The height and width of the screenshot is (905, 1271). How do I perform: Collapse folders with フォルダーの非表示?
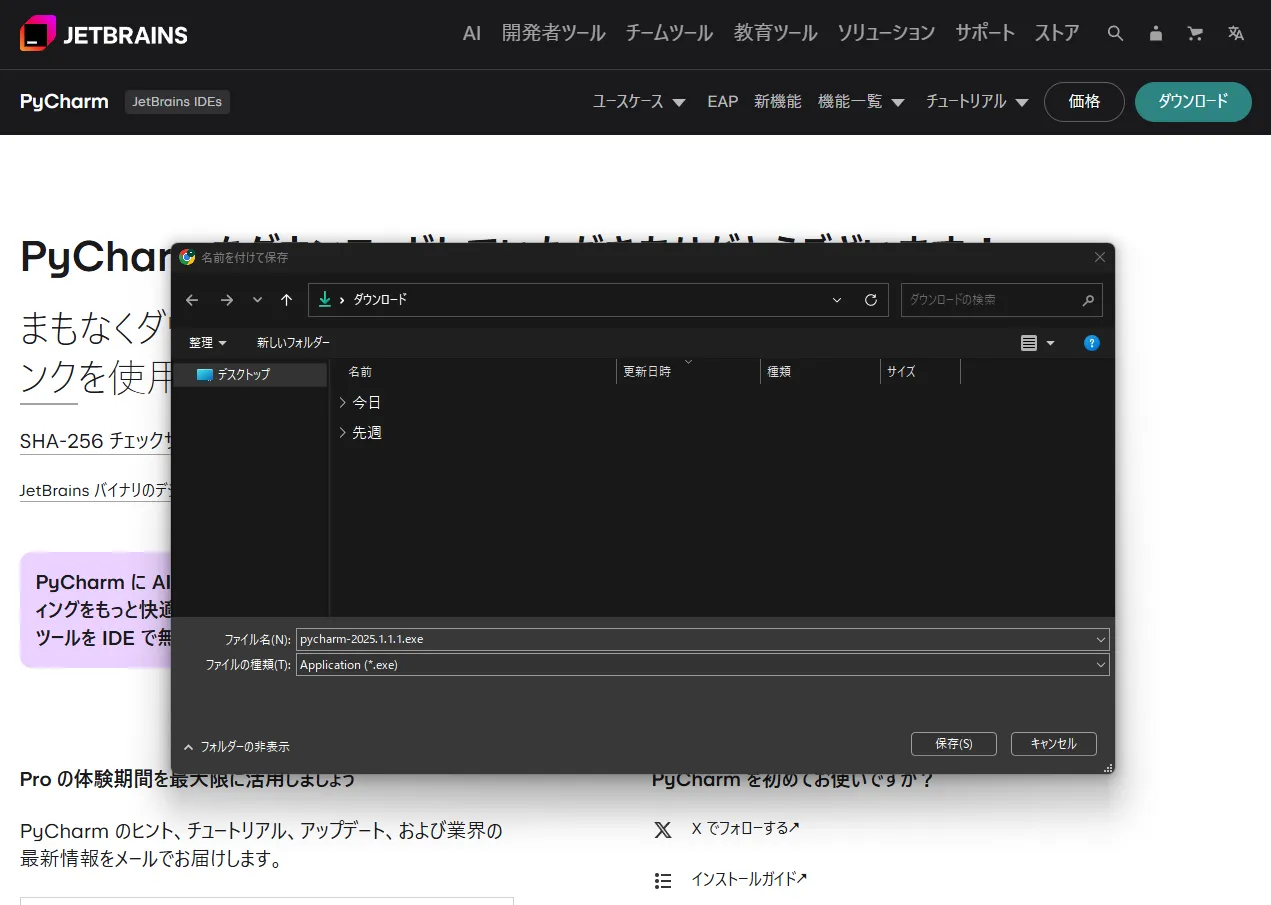237,747
